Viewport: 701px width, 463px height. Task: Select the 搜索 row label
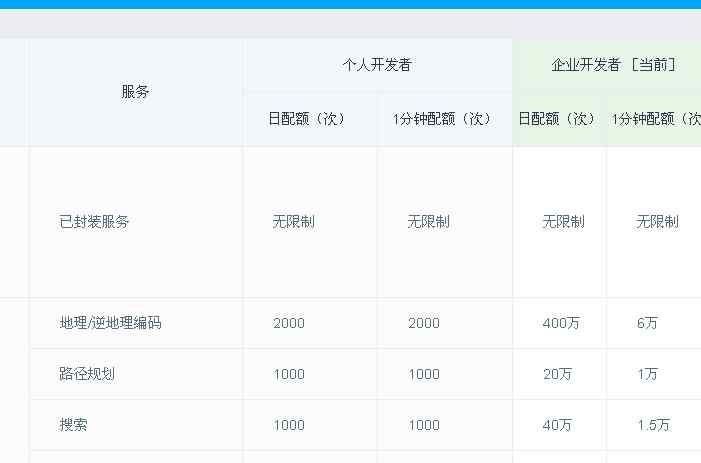point(73,425)
